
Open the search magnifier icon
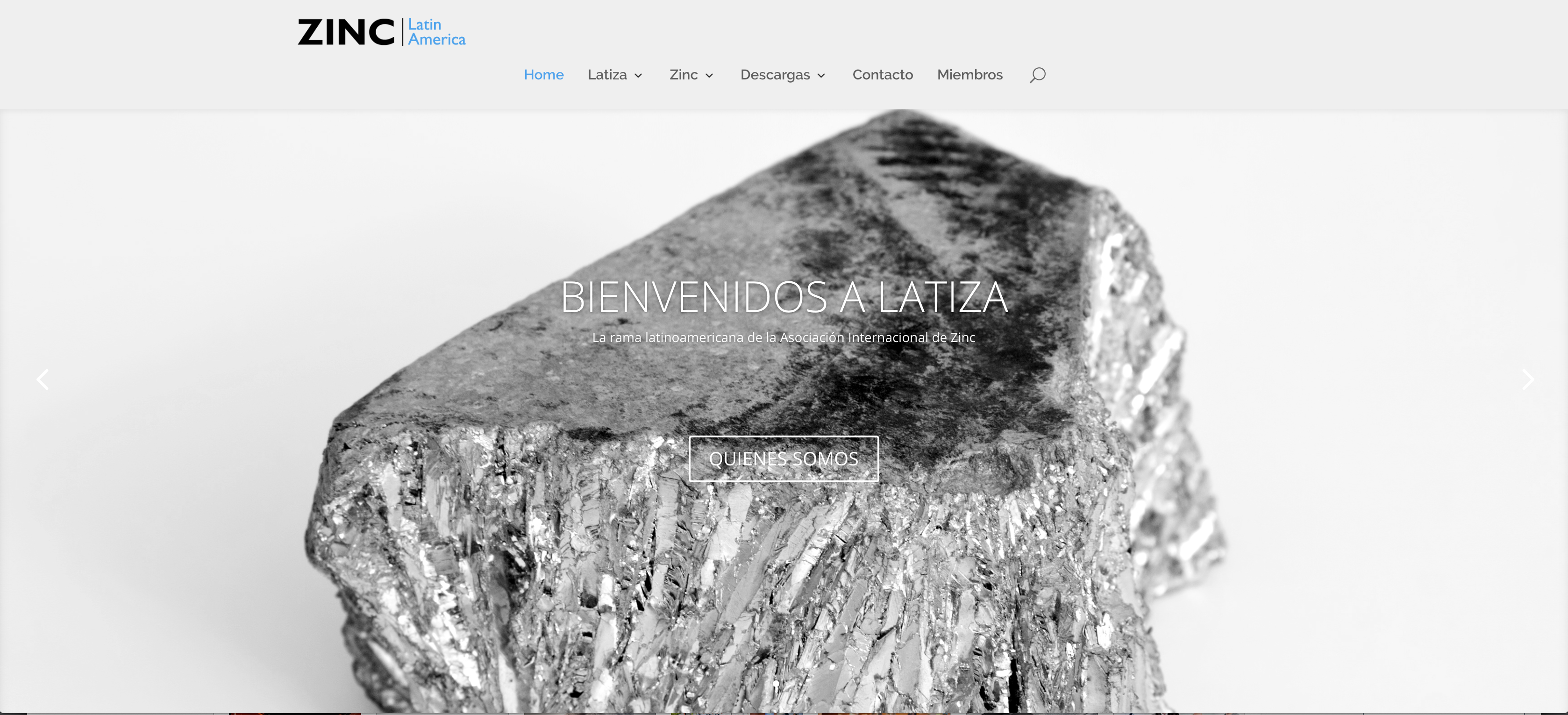[x=1037, y=75]
